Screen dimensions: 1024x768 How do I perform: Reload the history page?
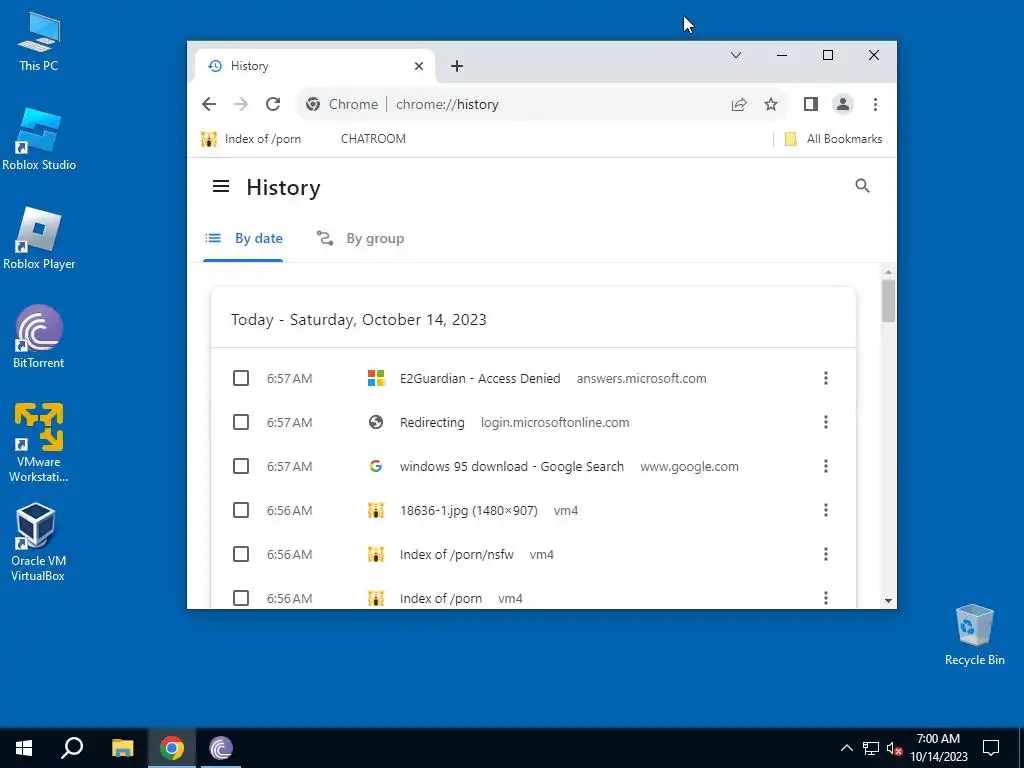273,104
